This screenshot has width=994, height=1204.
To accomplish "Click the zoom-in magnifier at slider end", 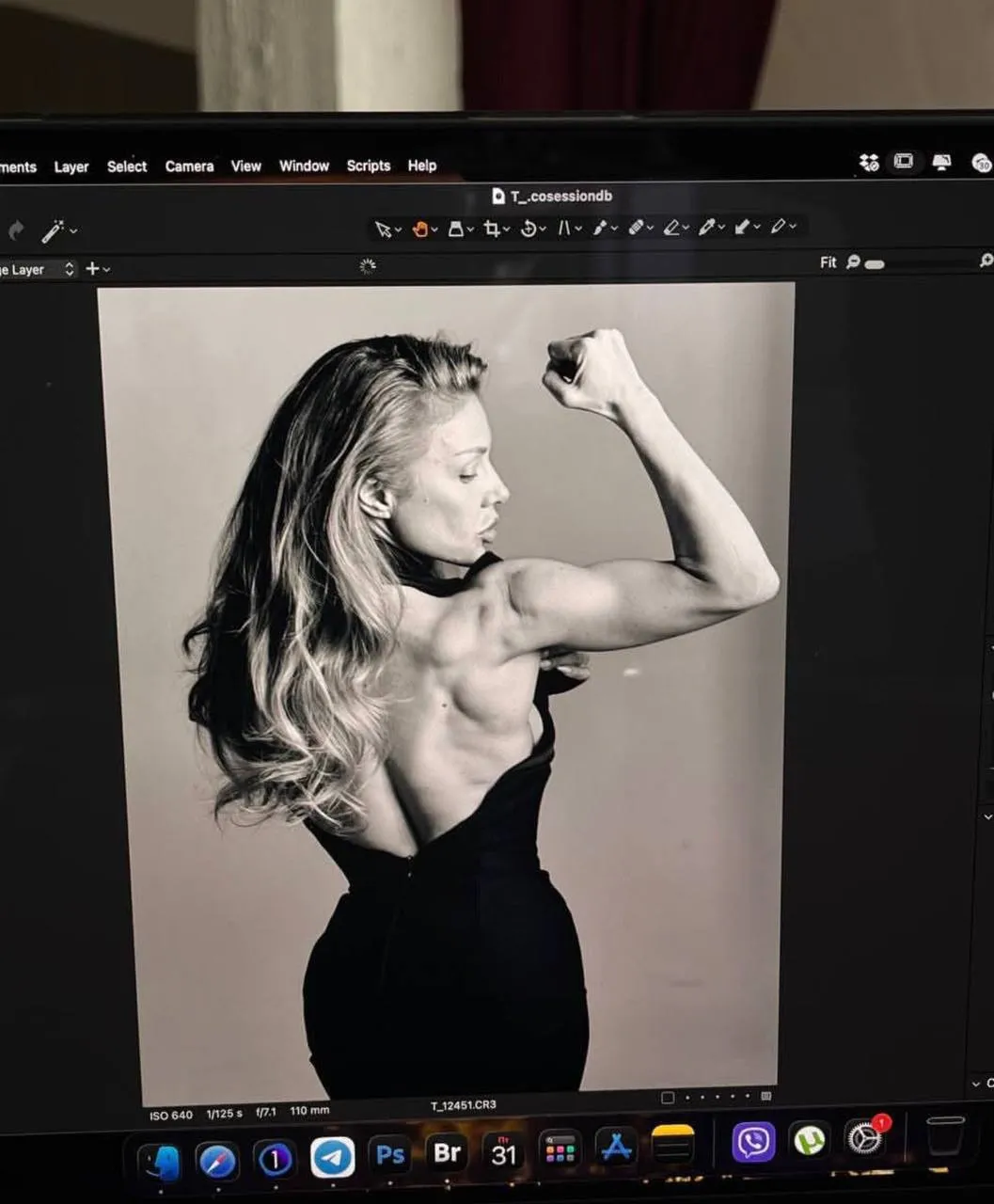I will click(986, 261).
